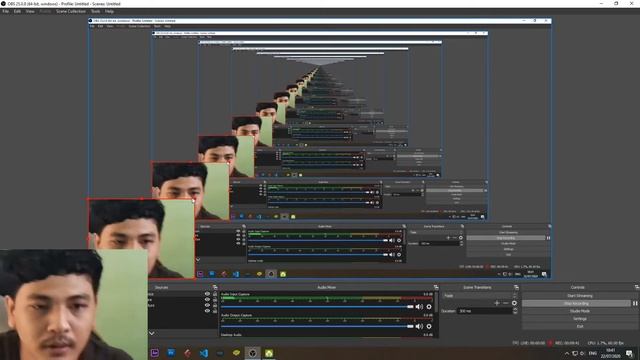Click Exit in the Controls dock
Screen dimensions: 640x360
click(580, 326)
